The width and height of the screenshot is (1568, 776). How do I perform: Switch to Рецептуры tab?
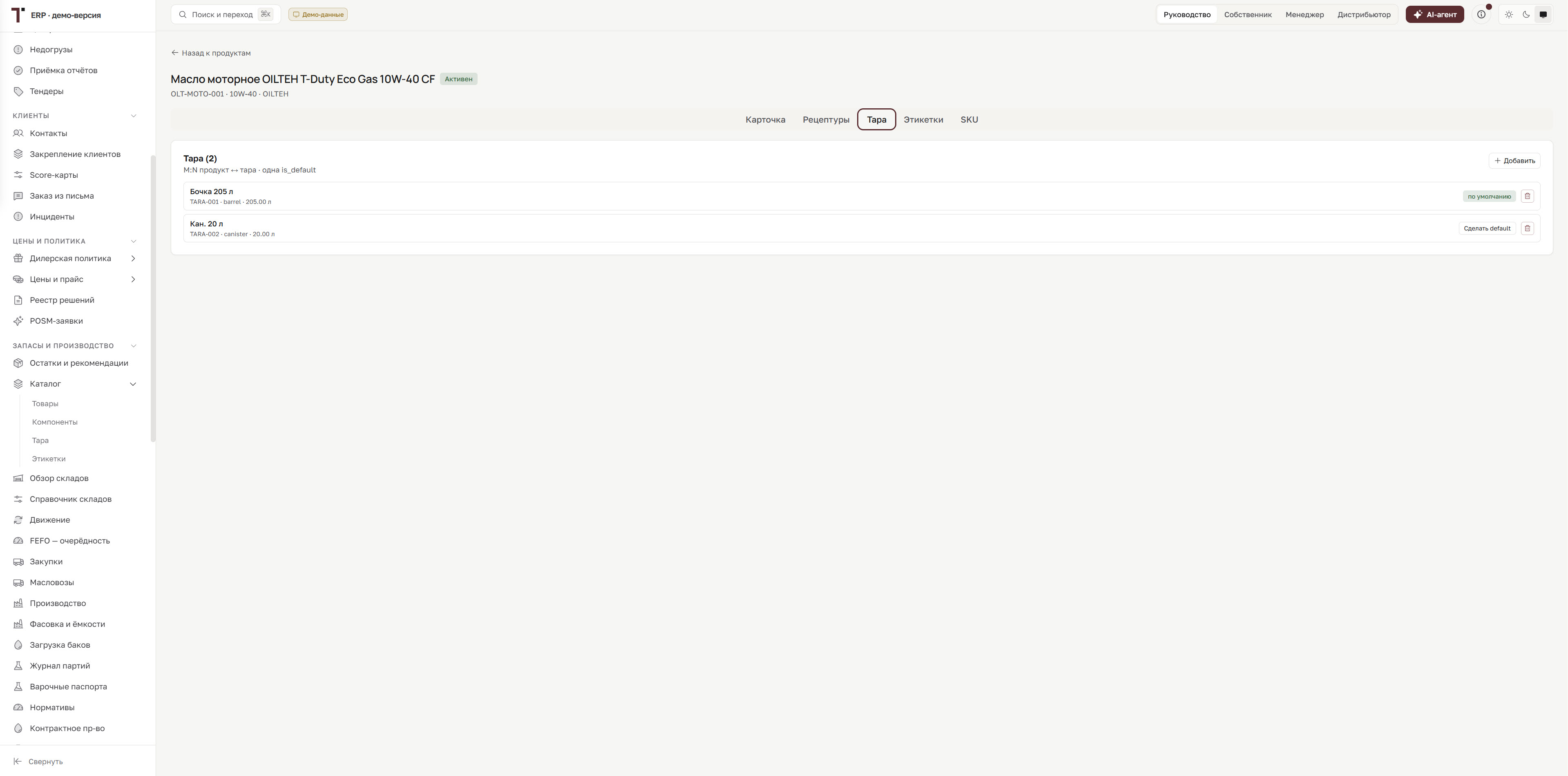point(826,119)
